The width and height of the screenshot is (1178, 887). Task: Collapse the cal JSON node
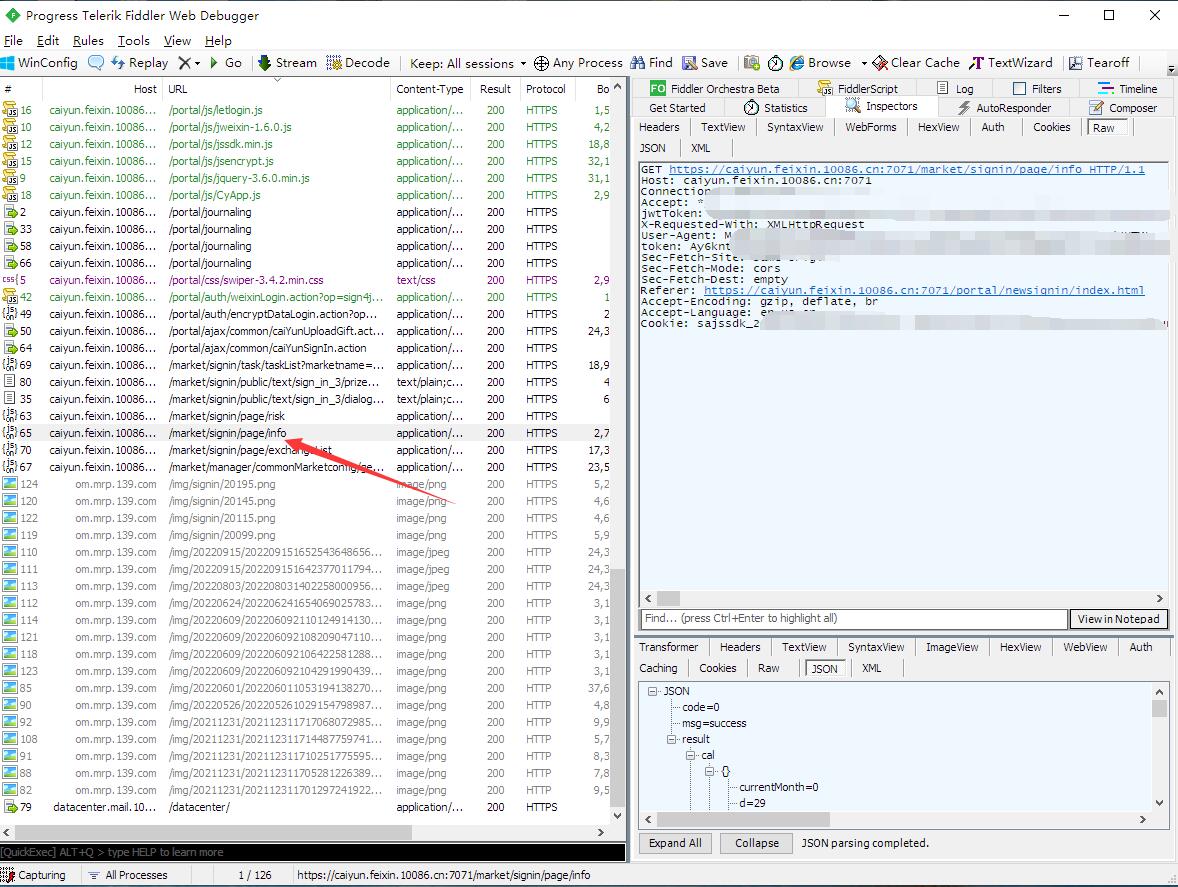click(x=690, y=756)
